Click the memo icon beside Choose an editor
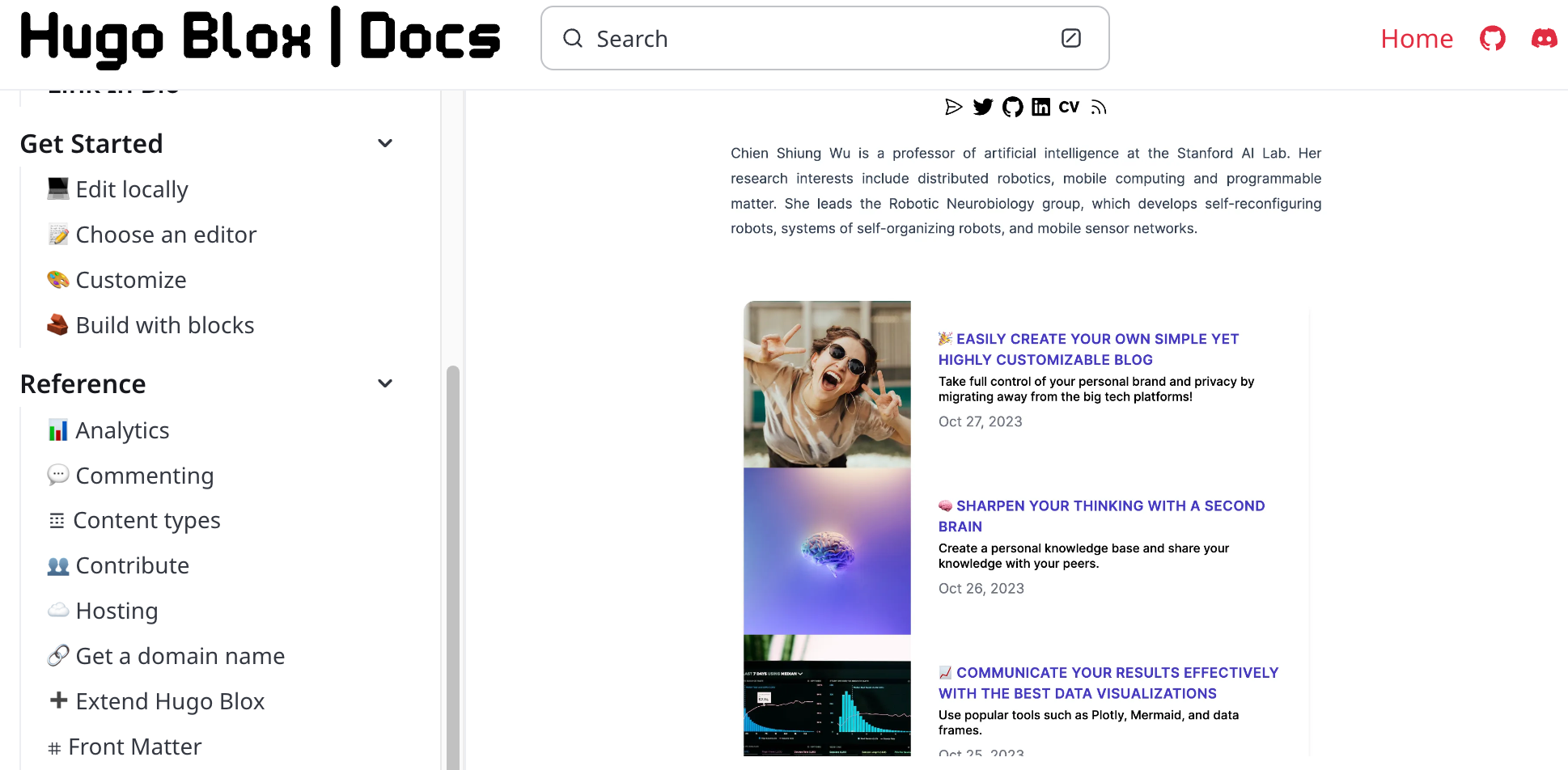This screenshot has height=770, width=1568. (57, 235)
